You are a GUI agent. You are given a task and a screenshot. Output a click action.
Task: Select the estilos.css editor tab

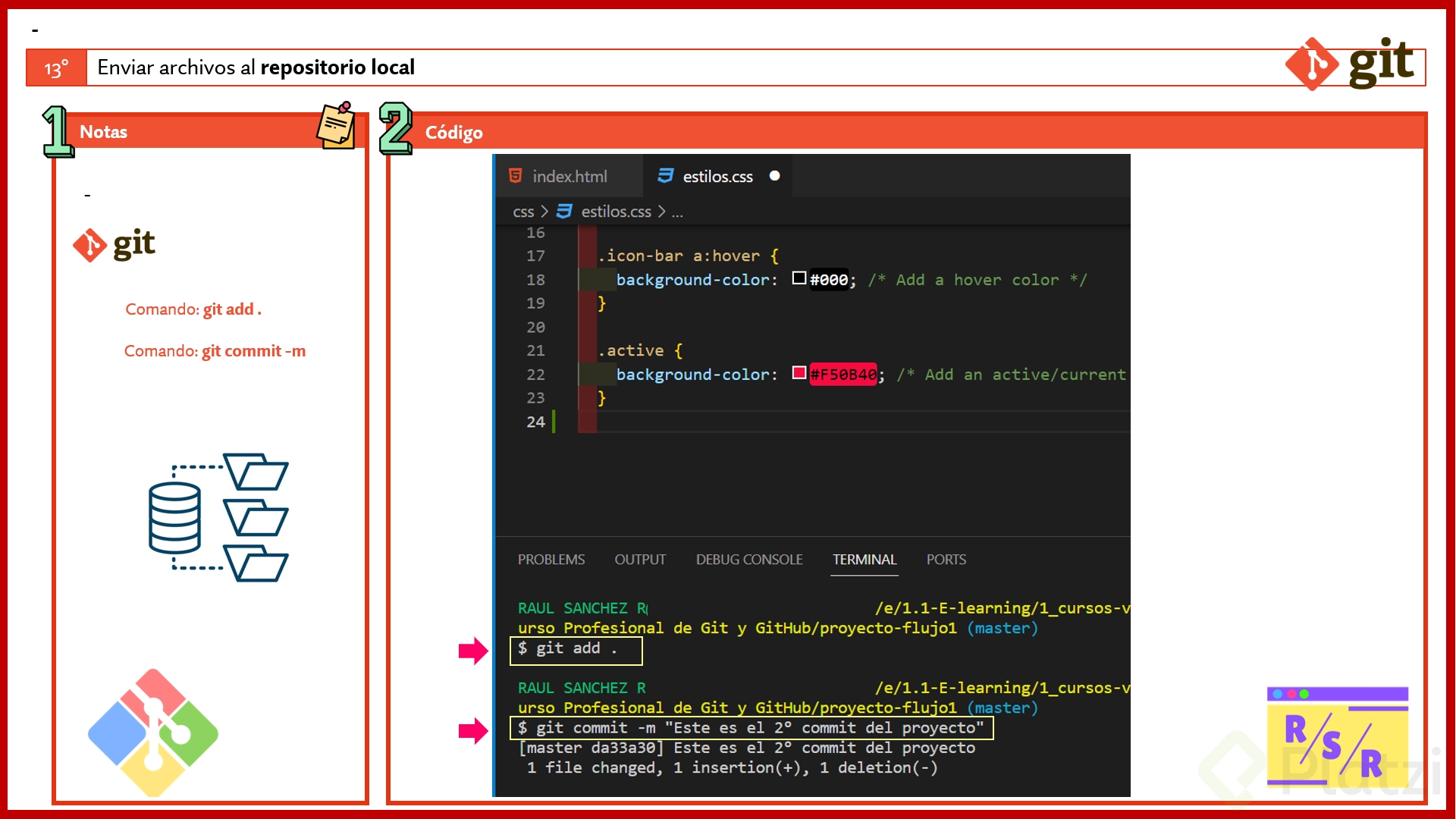[x=717, y=176]
